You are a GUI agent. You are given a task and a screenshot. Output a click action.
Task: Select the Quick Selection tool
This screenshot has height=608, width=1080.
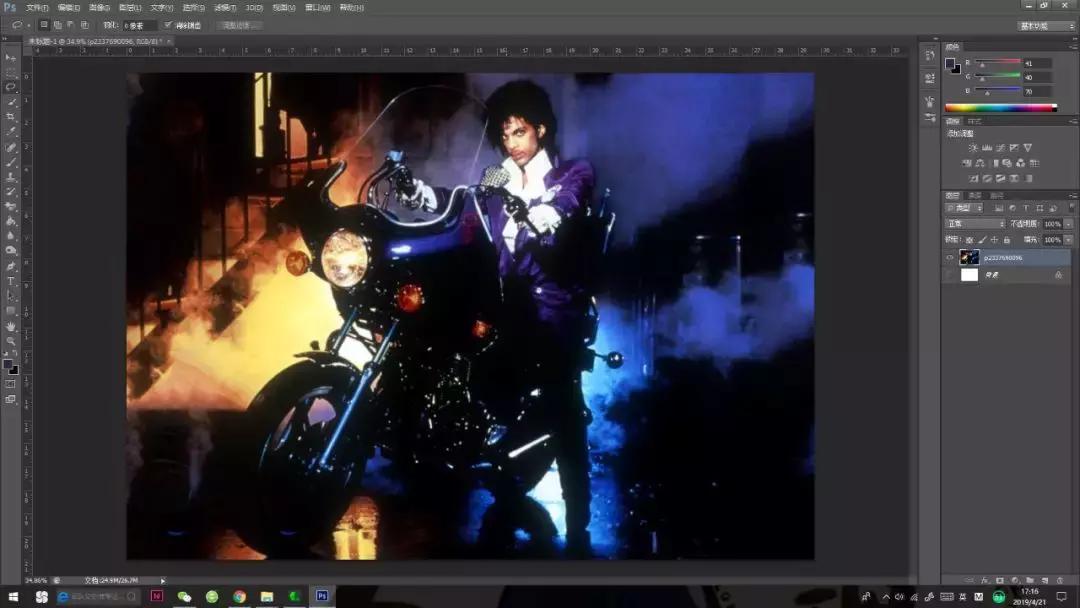pyautogui.click(x=10, y=102)
